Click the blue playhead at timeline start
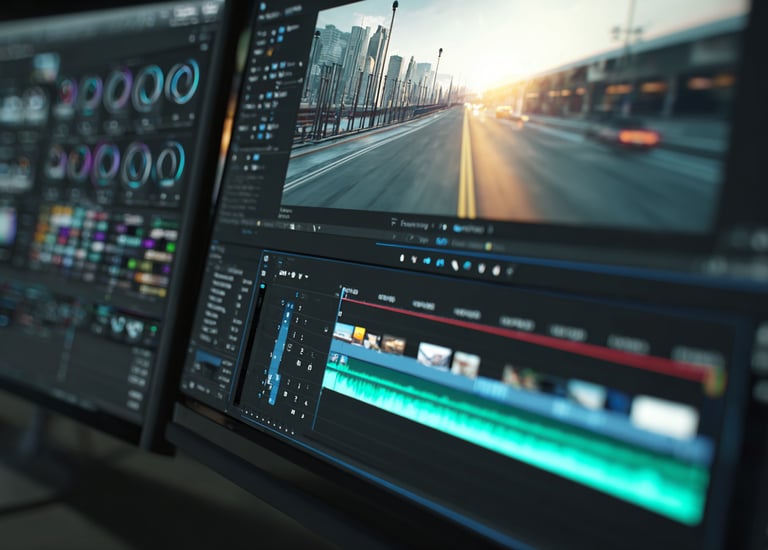The height and width of the screenshot is (550, 768). click(342, 293)
